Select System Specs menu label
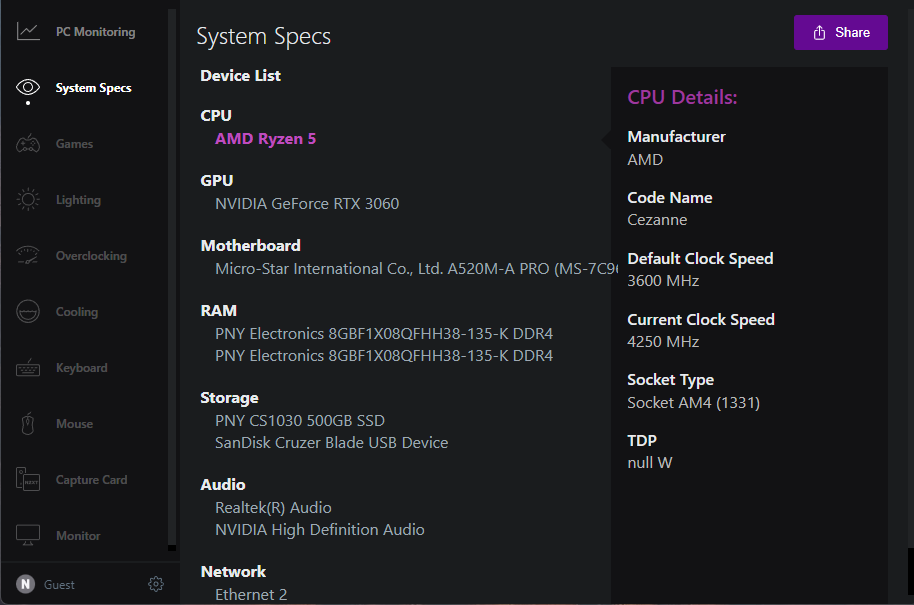The height and width of the screenshot is (605, 914). 93,88
